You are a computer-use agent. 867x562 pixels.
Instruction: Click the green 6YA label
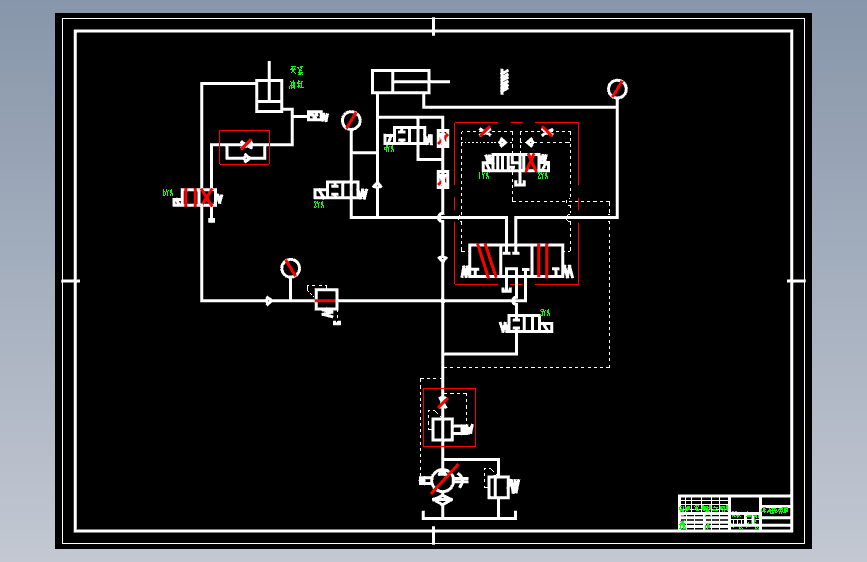tap(168, 193)
